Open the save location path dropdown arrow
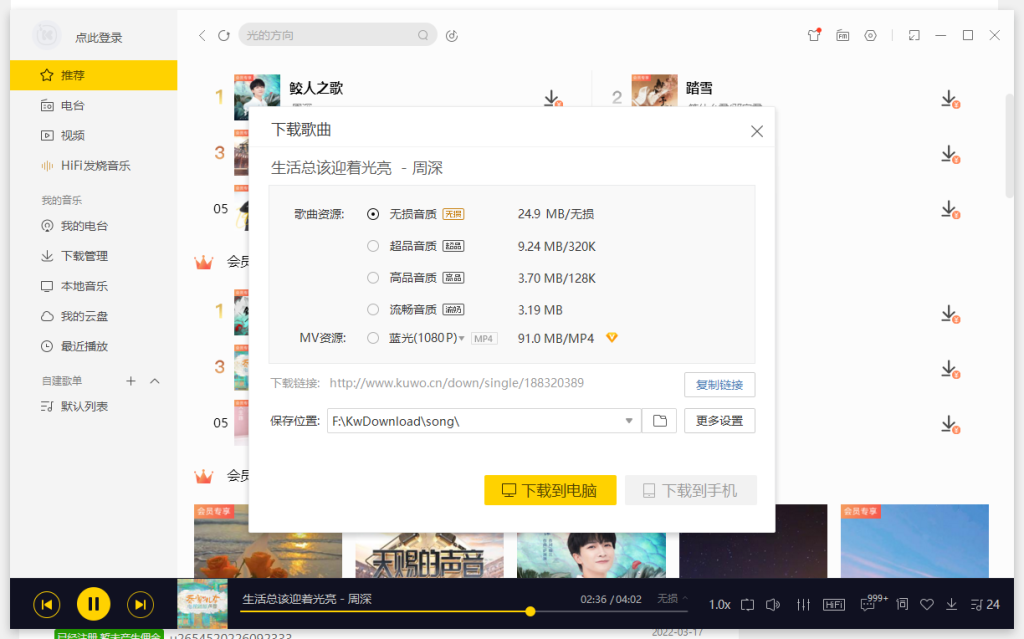The height and width of the screenshot is (639, 1024). pyautogui.click(x=629, y=421)
